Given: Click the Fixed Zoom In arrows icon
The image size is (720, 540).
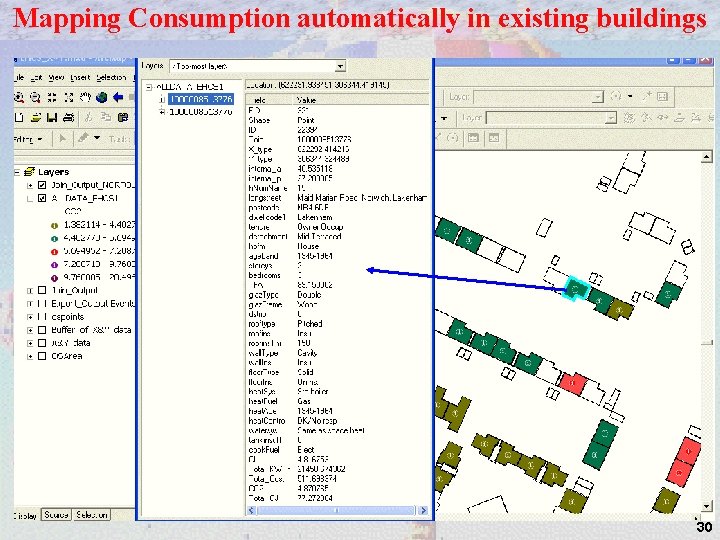Looking at the screenshot, I should pos(52,97).
